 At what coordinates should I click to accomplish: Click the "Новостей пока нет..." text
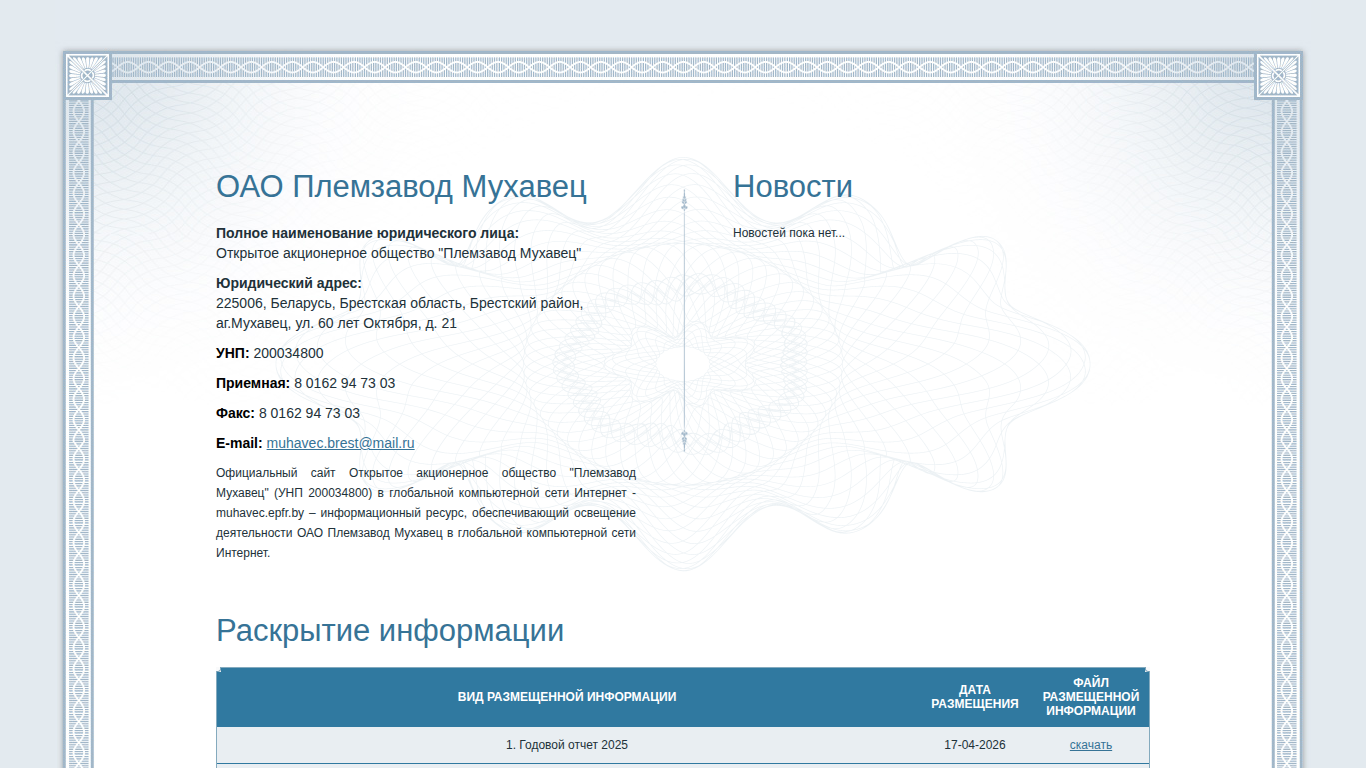[x=789, y=233]
